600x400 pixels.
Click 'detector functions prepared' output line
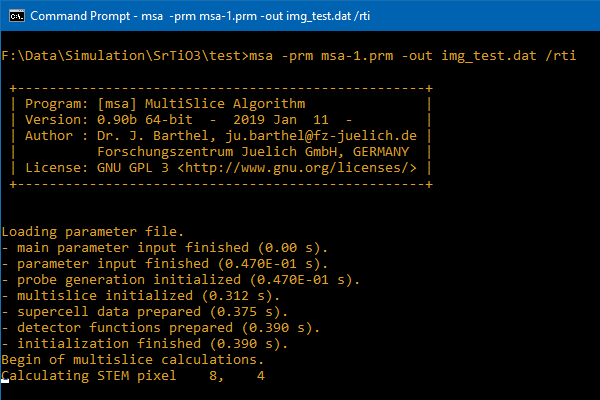point(160,327)
